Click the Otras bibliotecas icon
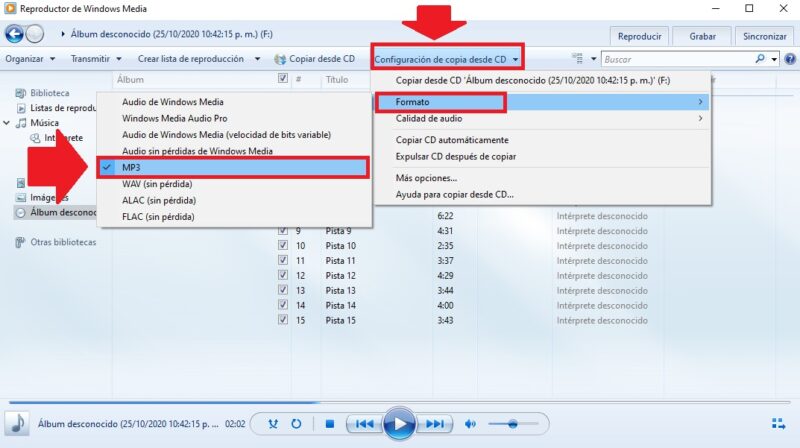 coord(20,242)
